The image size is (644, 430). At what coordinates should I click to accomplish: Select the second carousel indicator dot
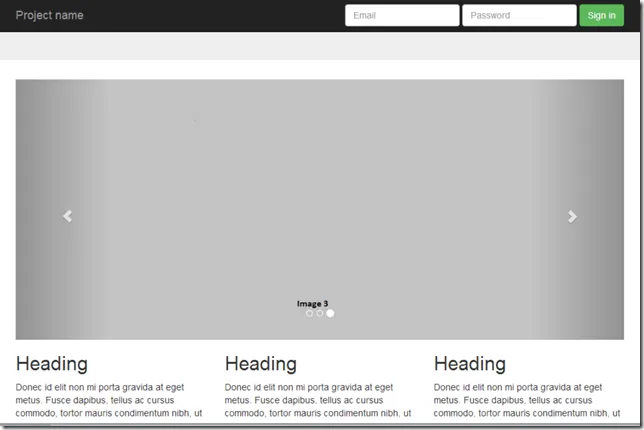pos(320,314)
